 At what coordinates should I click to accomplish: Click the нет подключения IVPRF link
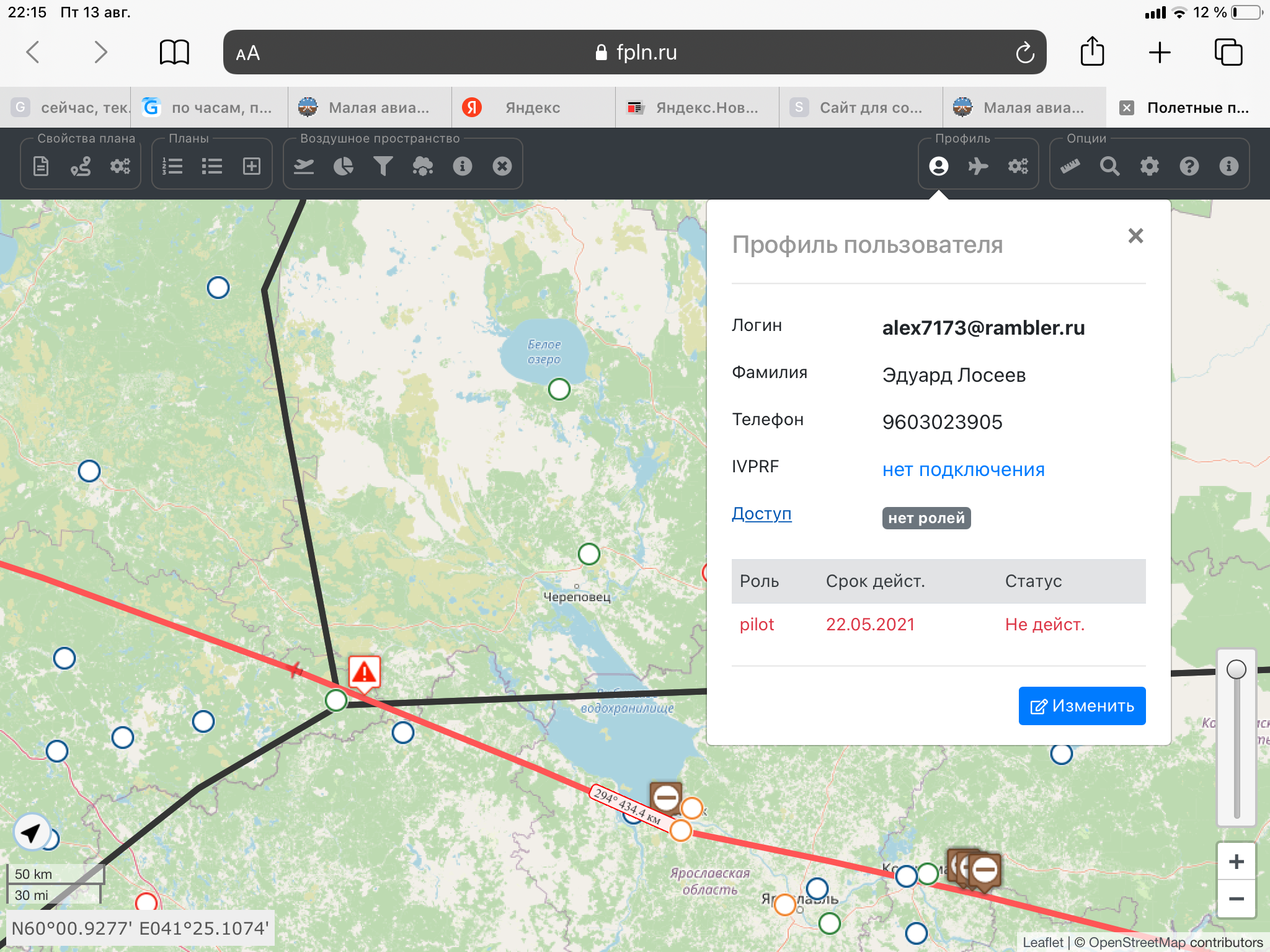[963, 470]
